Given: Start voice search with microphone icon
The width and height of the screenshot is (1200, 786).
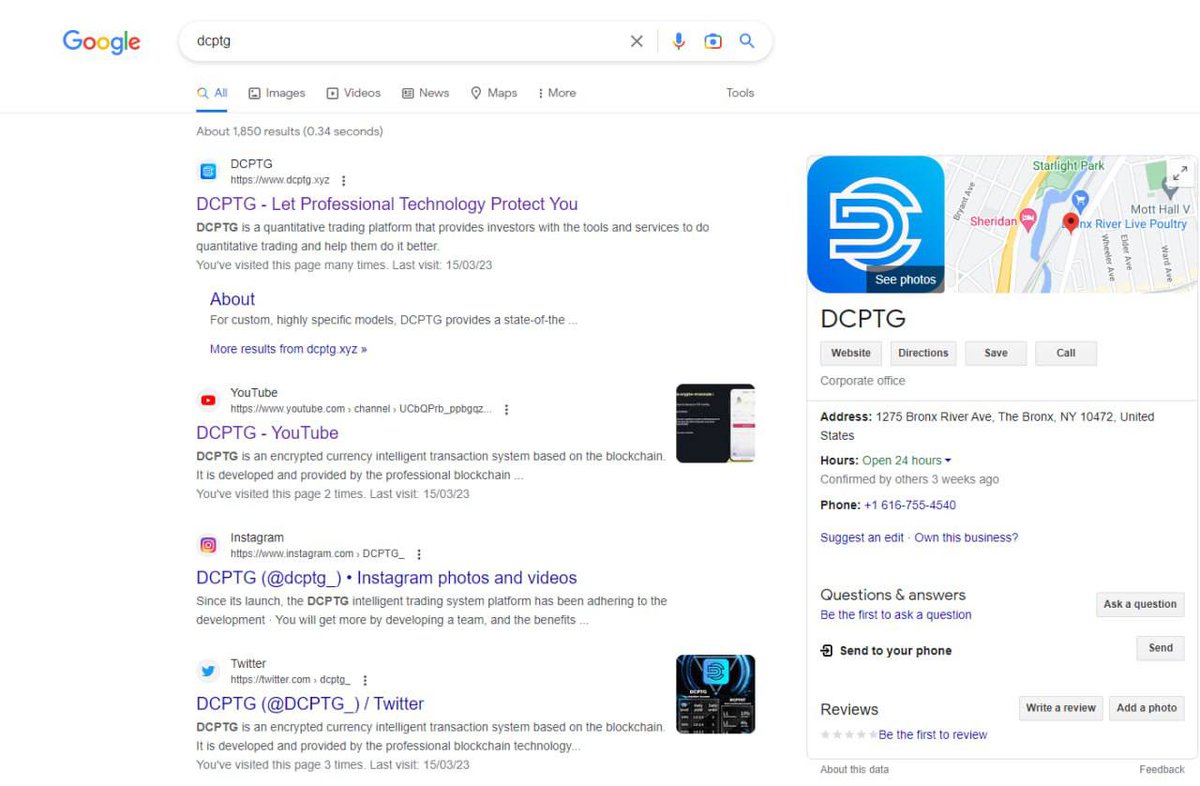Looking at the screenshot, I should point(679,41).
